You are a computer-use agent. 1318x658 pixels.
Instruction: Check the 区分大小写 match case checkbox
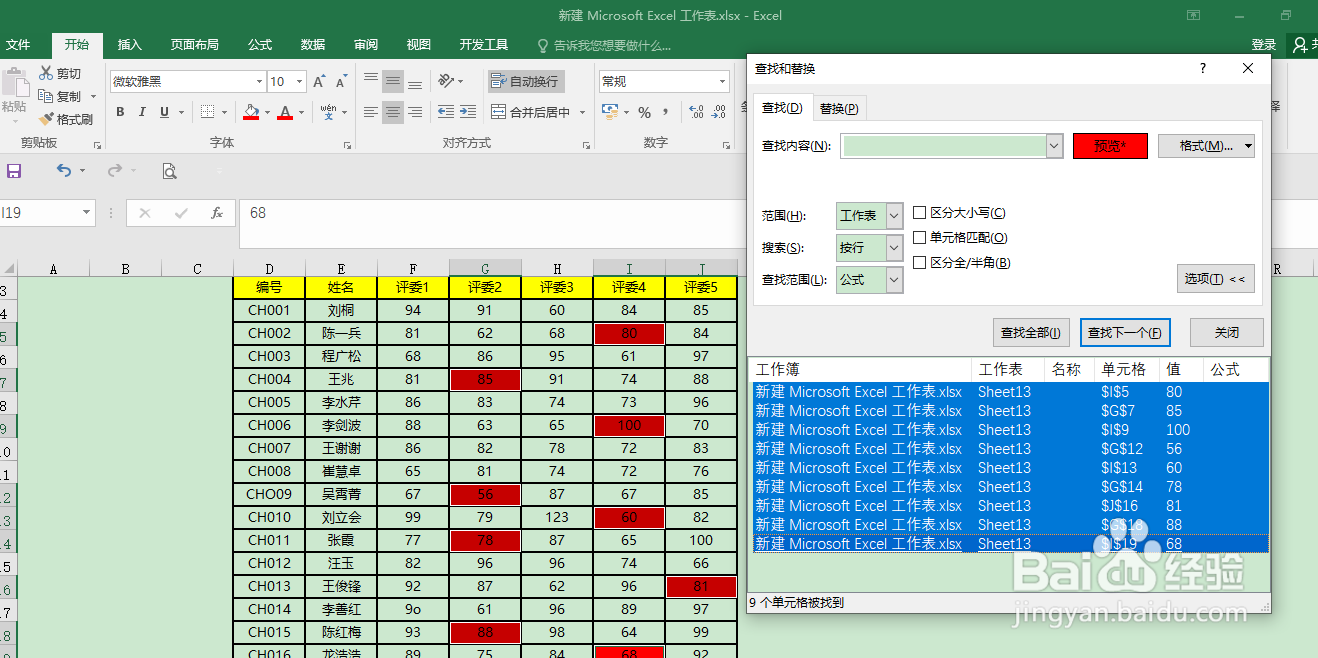[x=917, y=212]
